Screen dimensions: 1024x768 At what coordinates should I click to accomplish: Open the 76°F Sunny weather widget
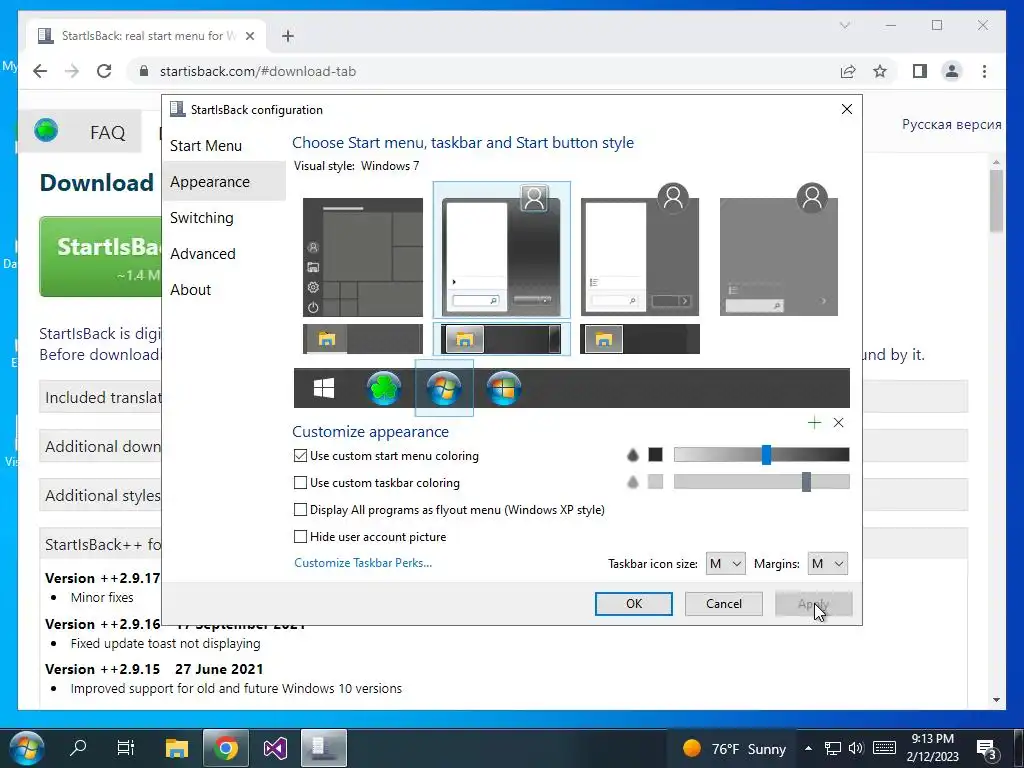[733, 748]
